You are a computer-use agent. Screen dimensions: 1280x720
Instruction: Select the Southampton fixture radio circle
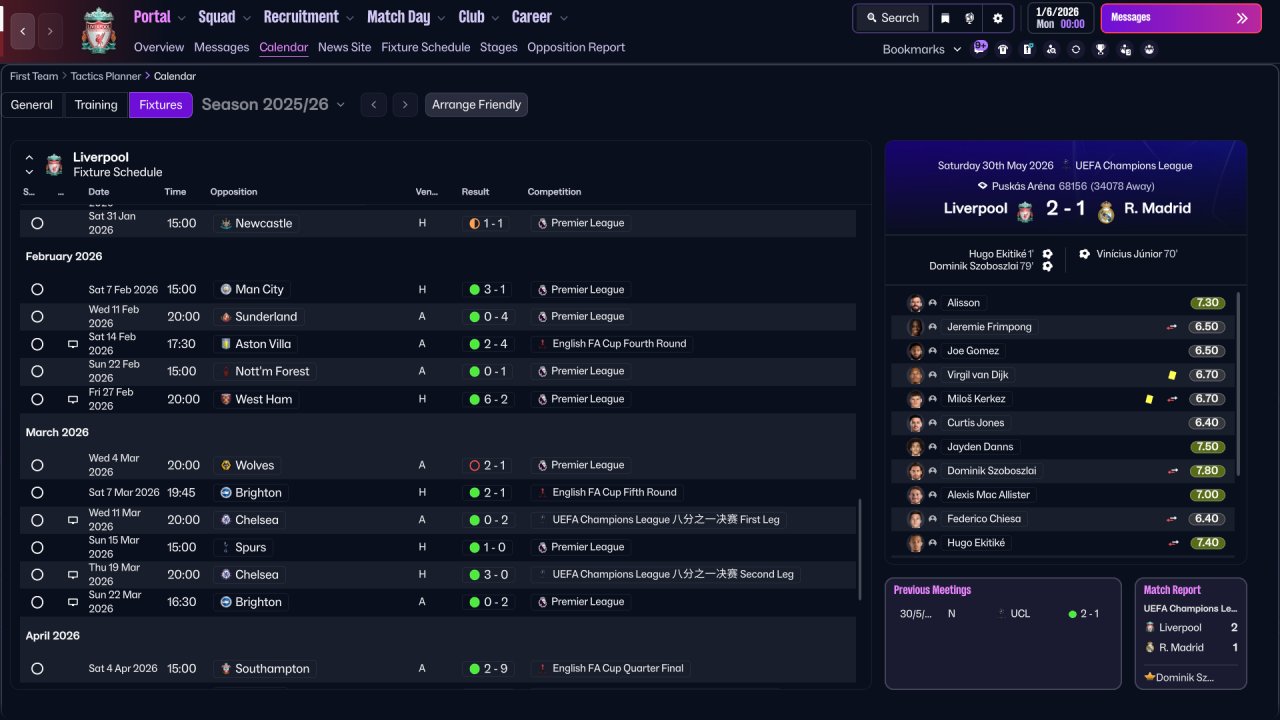pyautogui.click(x=37, y=668)
